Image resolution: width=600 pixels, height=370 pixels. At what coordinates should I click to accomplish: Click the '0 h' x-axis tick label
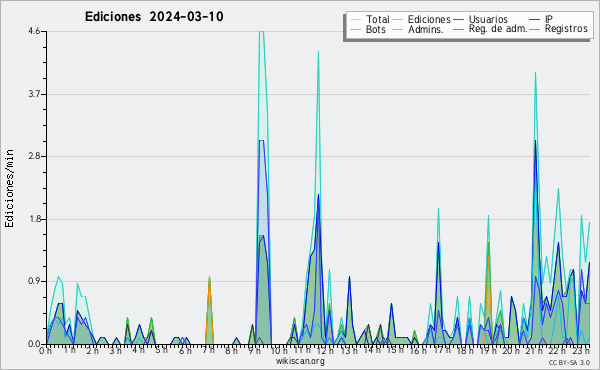coord(46,350)
